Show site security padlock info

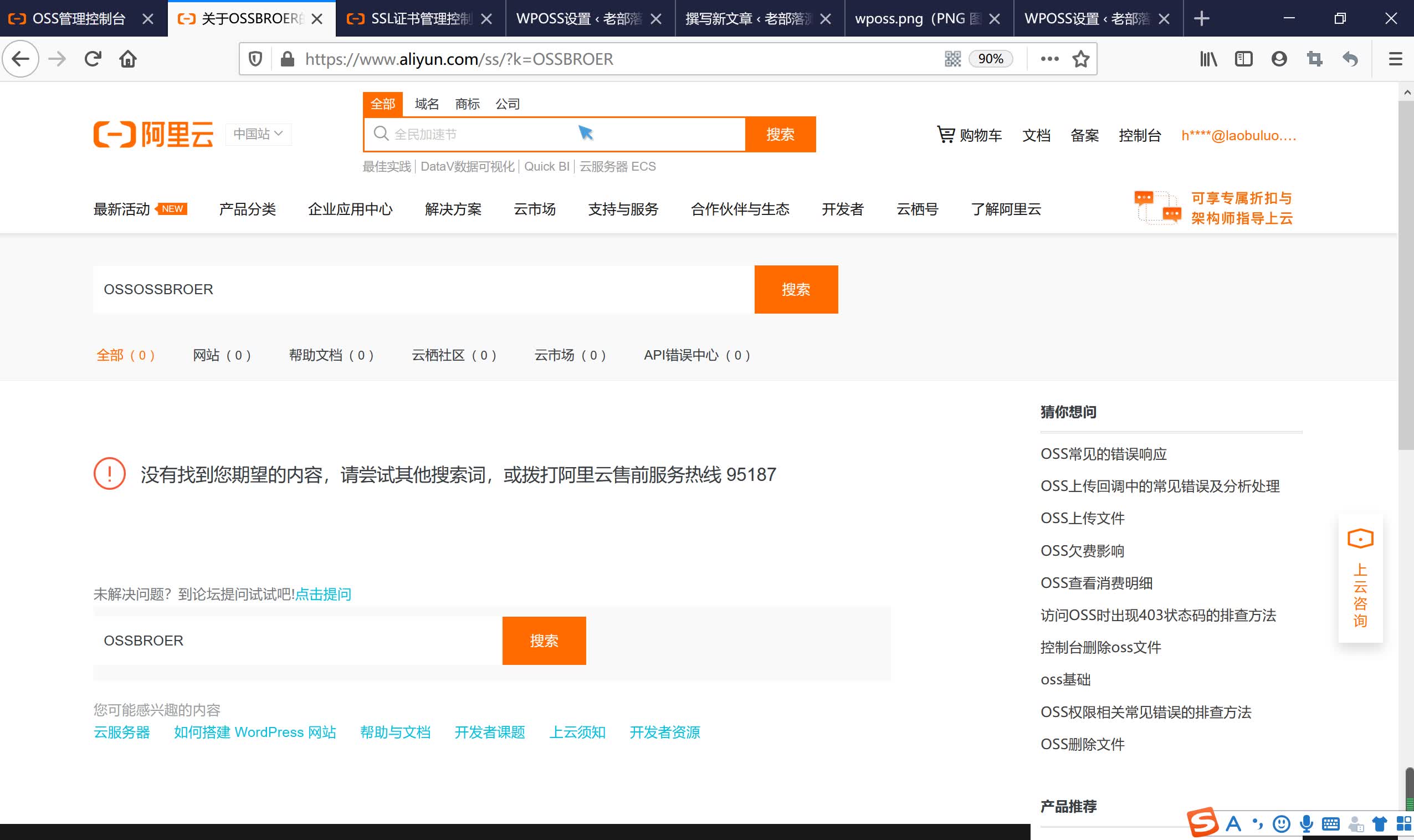tap(288, 59)
